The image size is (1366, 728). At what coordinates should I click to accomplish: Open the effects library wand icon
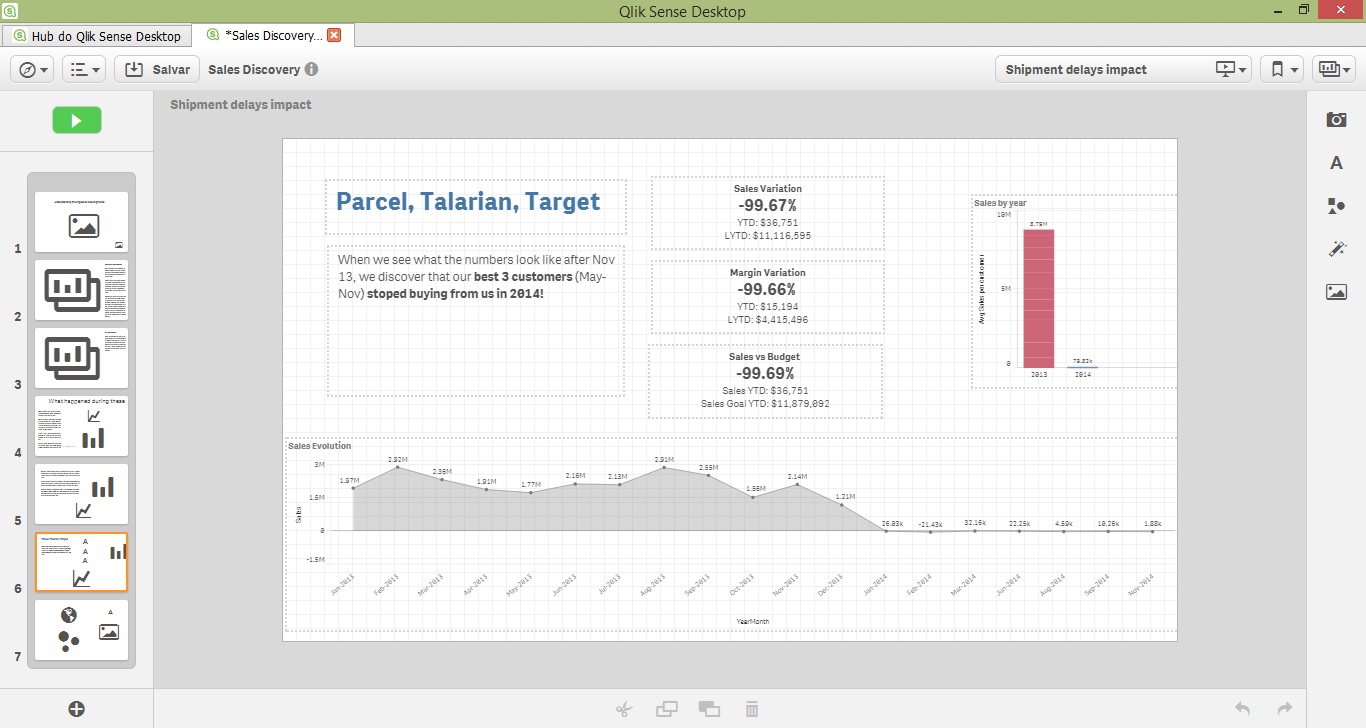[x=1336, y=249]
